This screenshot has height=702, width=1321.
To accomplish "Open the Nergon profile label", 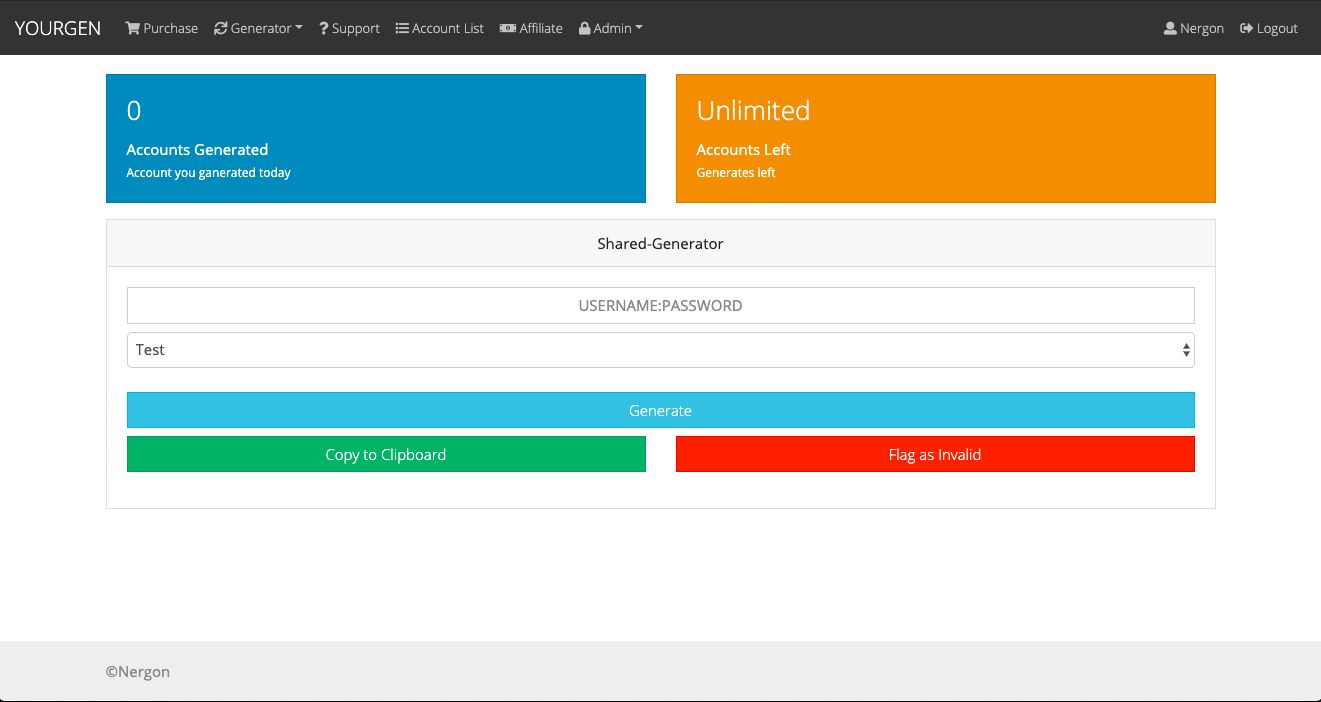I will [1202, 28].
